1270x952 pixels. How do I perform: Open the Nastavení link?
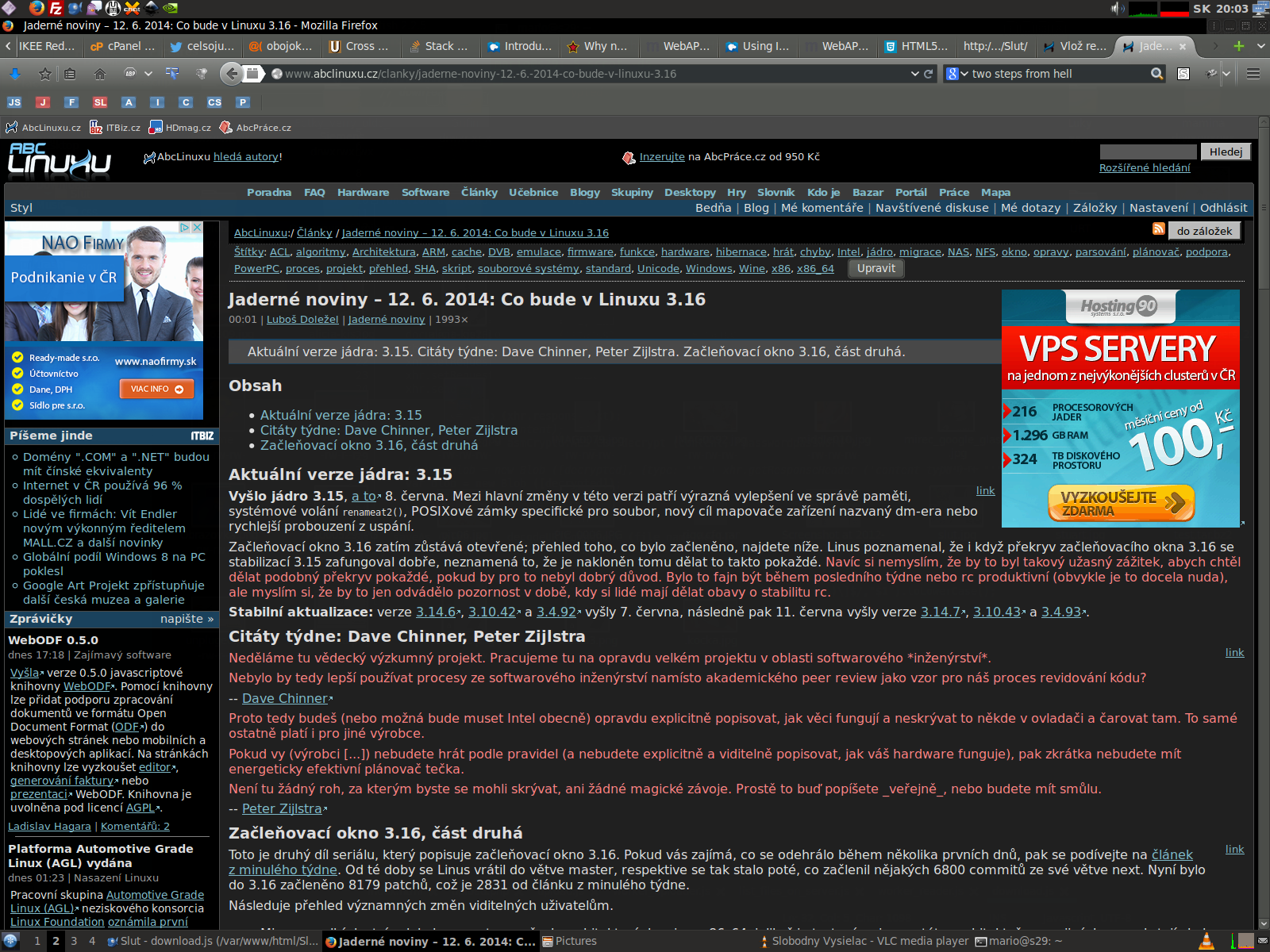pos(1159,208)
